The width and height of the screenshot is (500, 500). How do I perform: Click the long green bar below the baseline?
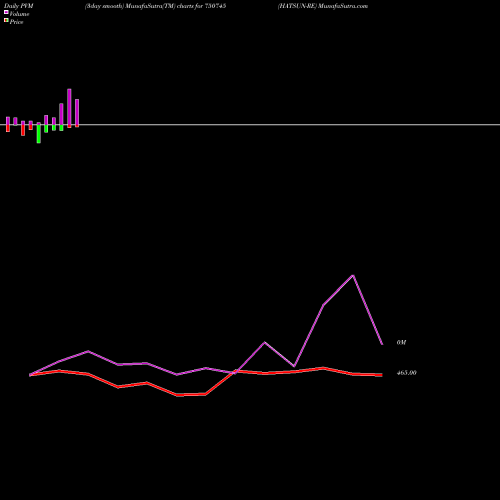tap(39, 133)
